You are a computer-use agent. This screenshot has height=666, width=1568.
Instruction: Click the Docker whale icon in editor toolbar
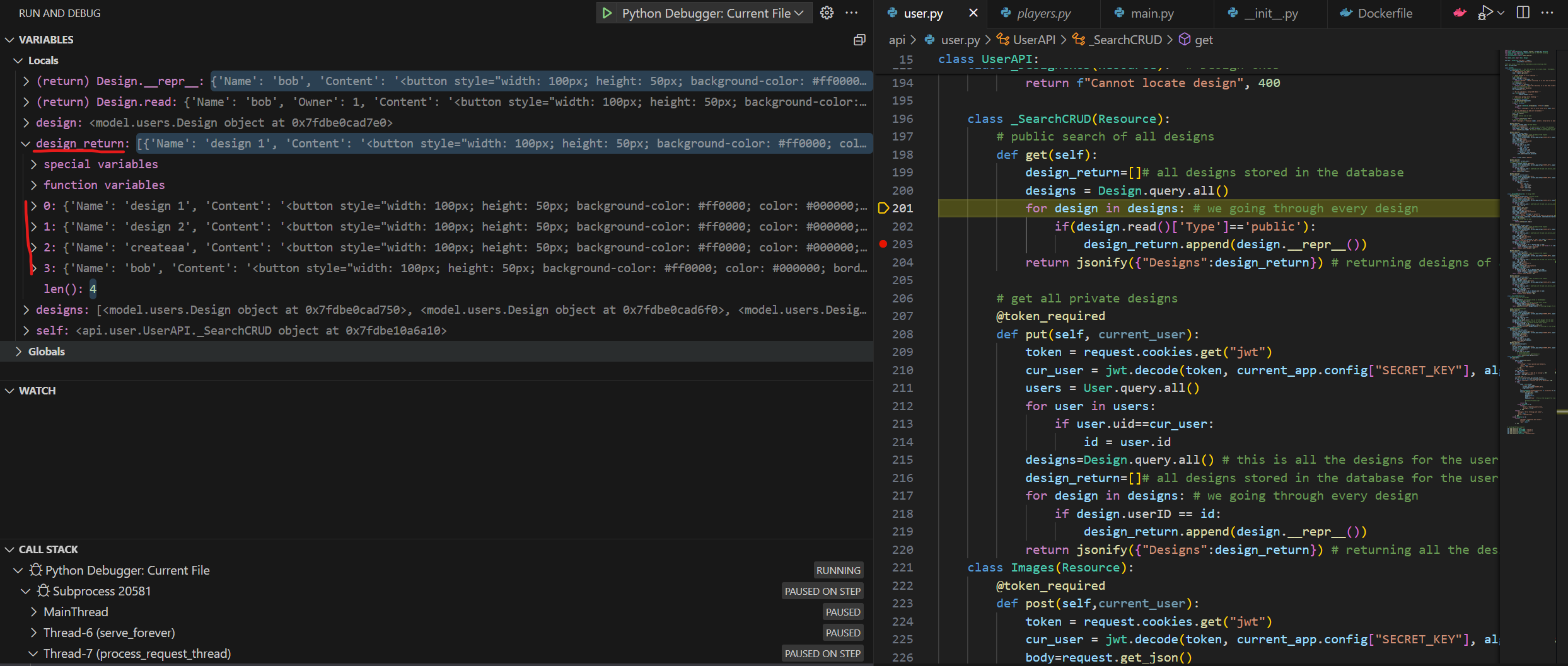point(1460,13)
